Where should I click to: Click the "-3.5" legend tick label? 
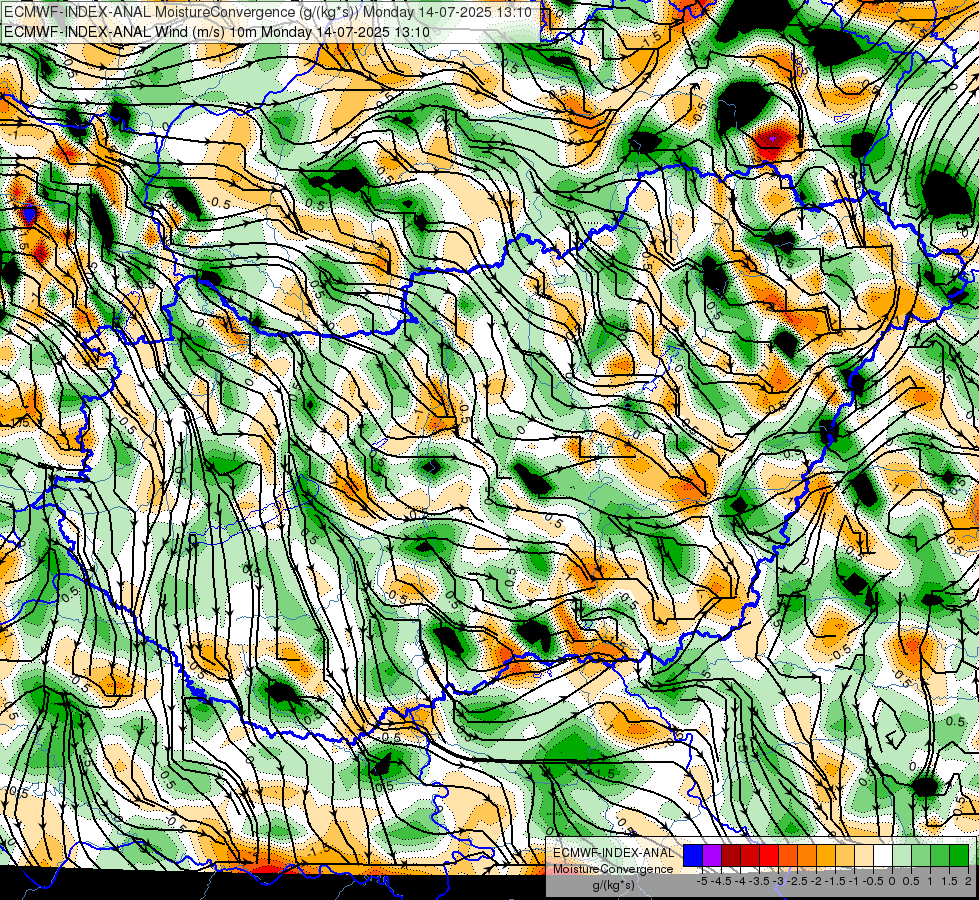(759, 881)
